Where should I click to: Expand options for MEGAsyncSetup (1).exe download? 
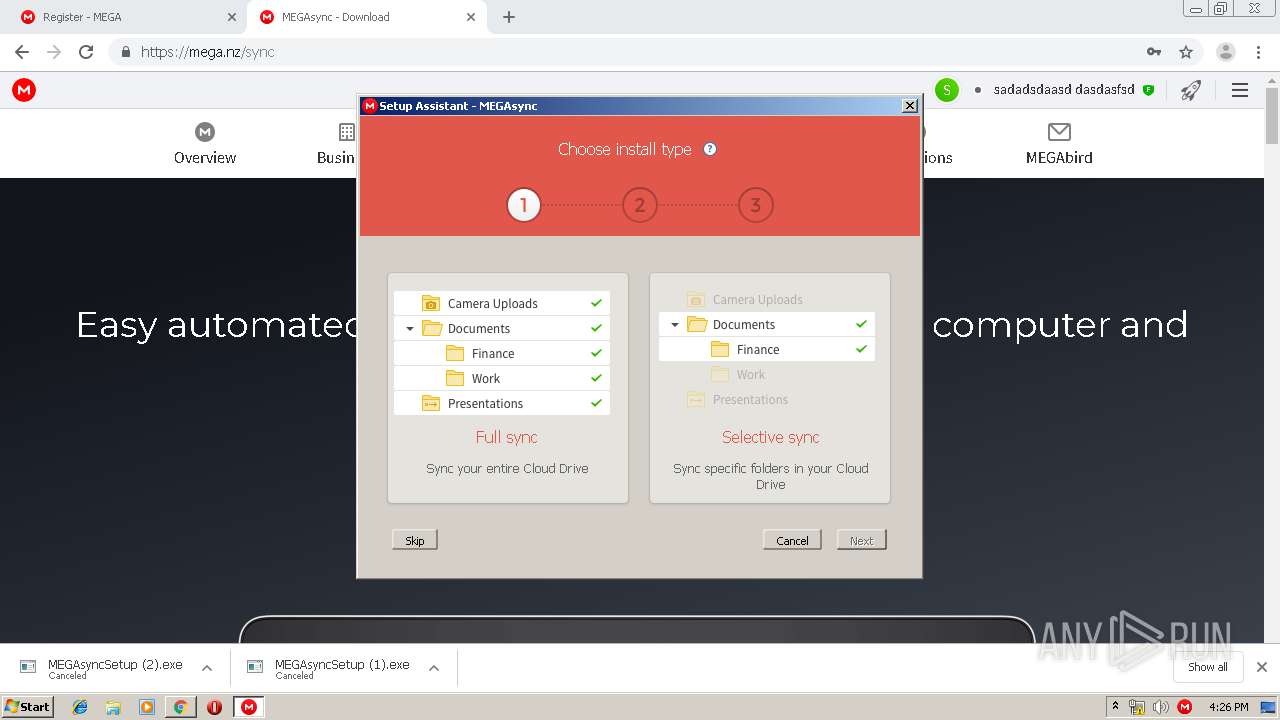pyautogui.click(x=434, y=668)
